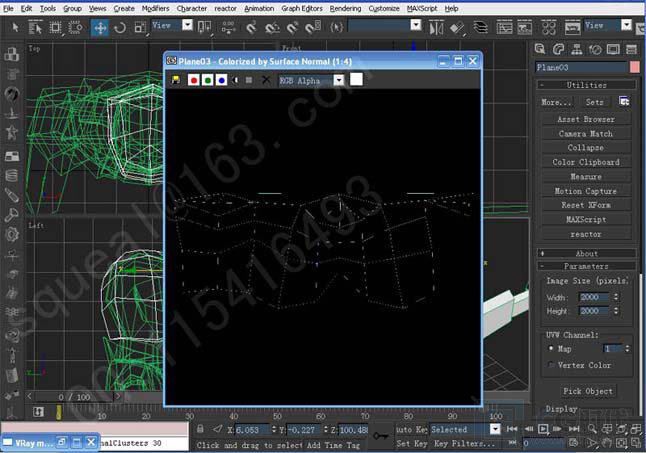The height and width of the screenshot is (453, 646).
Task: Open the named selection sets dropdown
Action: pos(416,25)
